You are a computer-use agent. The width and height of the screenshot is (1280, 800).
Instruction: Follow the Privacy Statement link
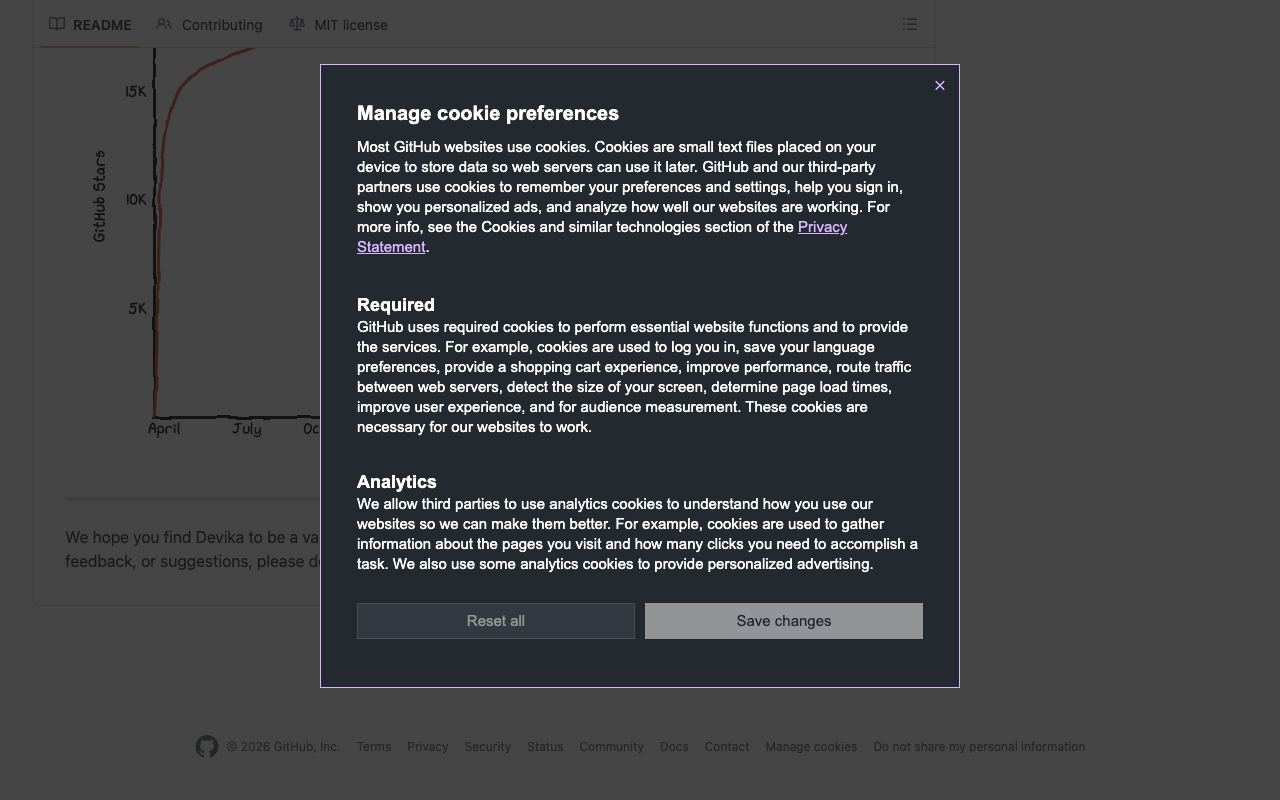tap(602, 237)
